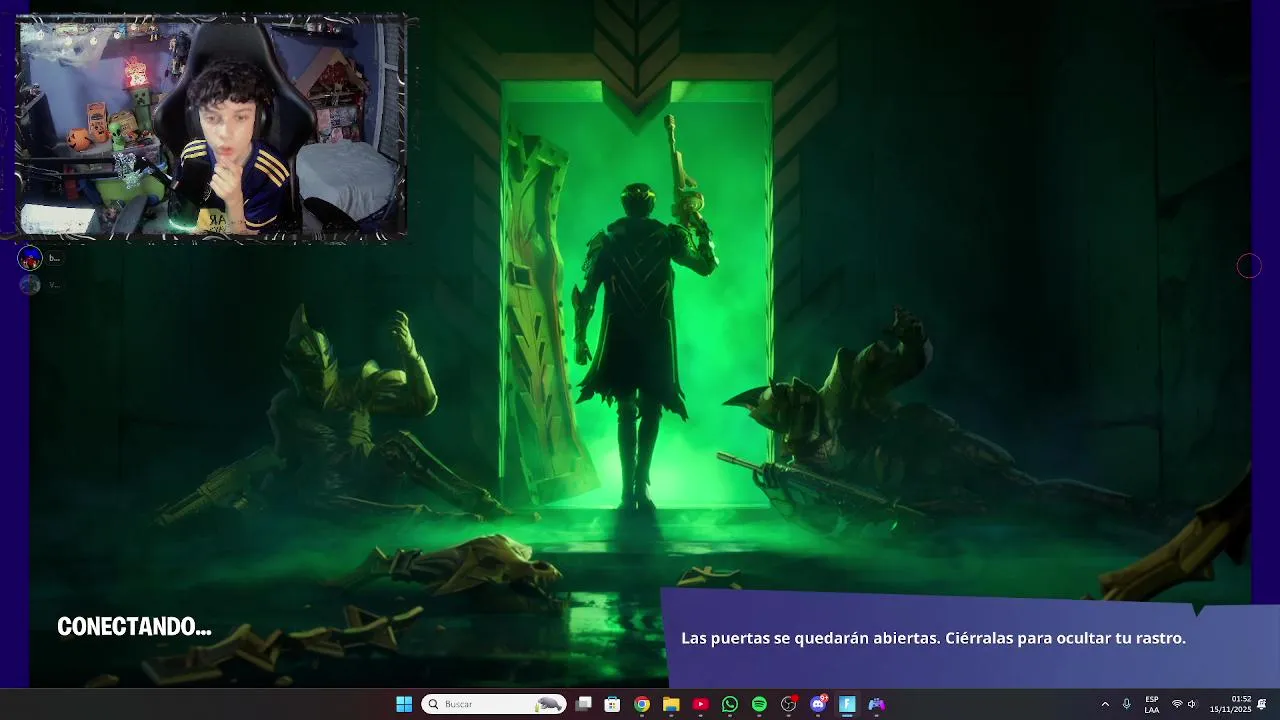Click the volume speaker tray icon

click(1192, 704)
